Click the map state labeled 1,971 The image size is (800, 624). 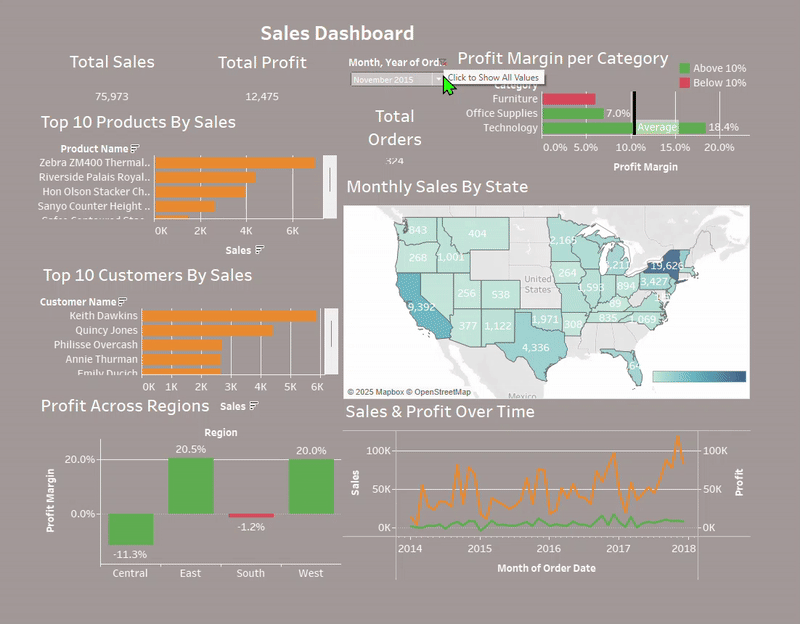[x=545, y=319]
